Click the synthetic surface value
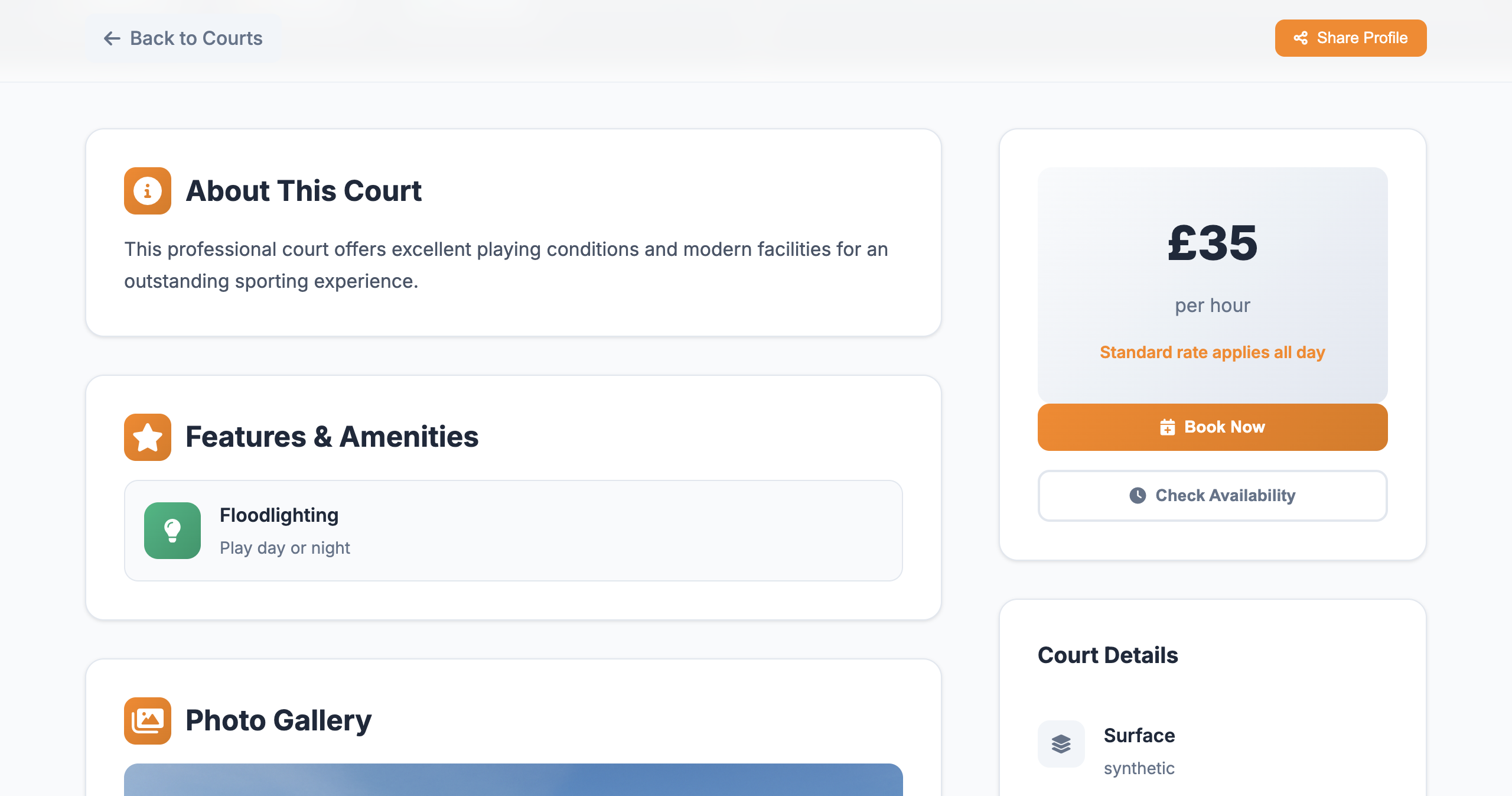This screenshot has height=796, width=1512. 1139,768
